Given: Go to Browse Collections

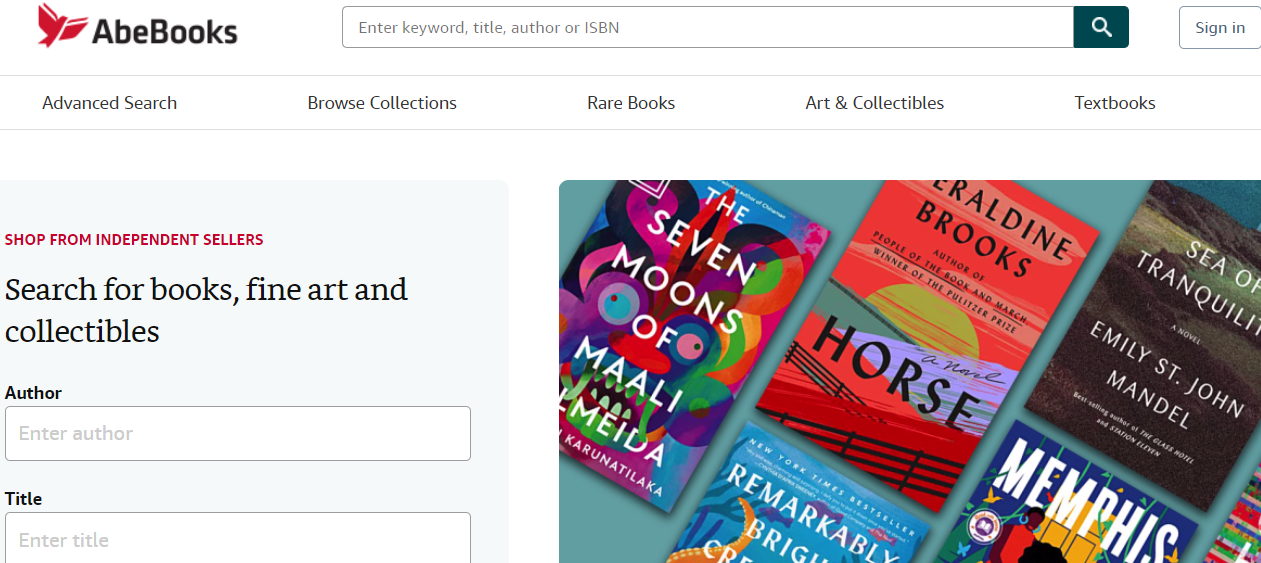Looking at the screenshot, I should [382, 103].
